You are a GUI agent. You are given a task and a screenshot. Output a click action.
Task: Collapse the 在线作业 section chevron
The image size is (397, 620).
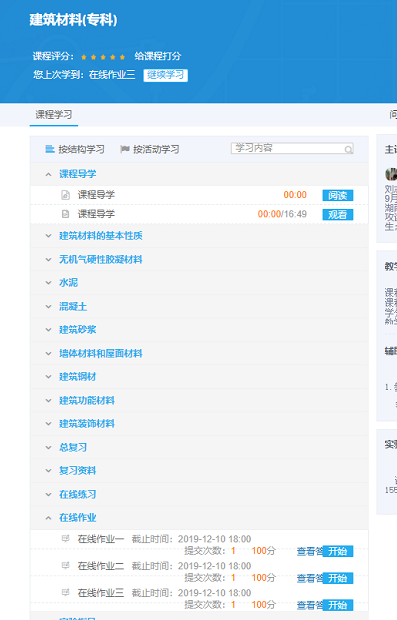tap(49, 518)
